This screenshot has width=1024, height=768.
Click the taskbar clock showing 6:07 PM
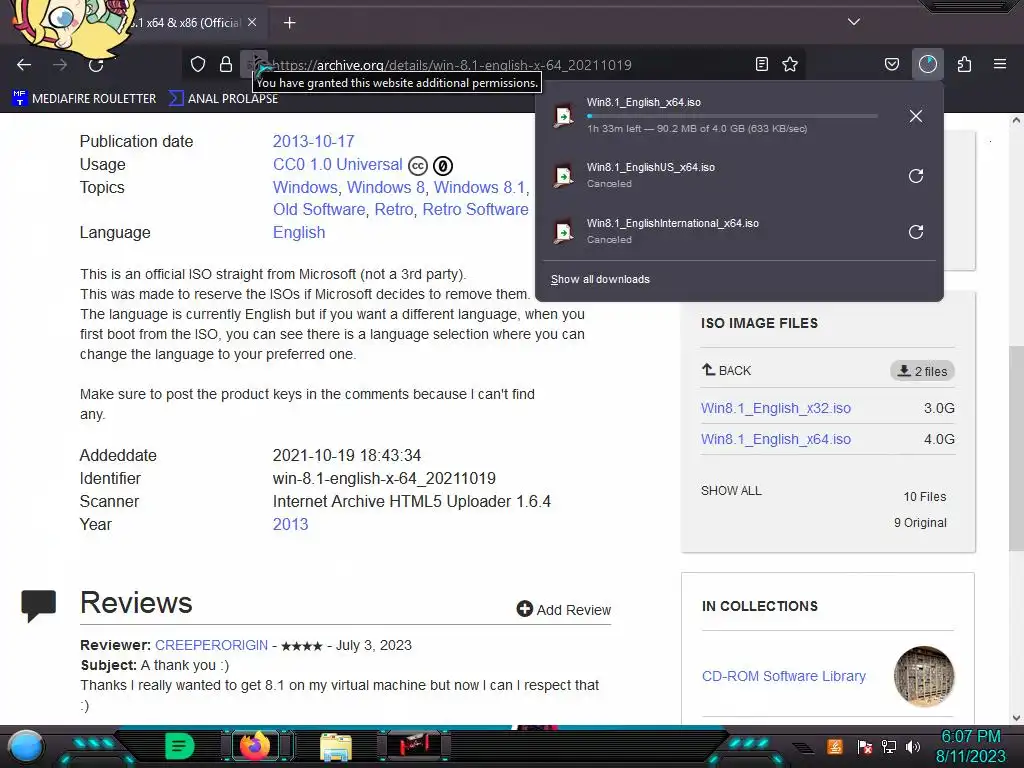[971, 746]
